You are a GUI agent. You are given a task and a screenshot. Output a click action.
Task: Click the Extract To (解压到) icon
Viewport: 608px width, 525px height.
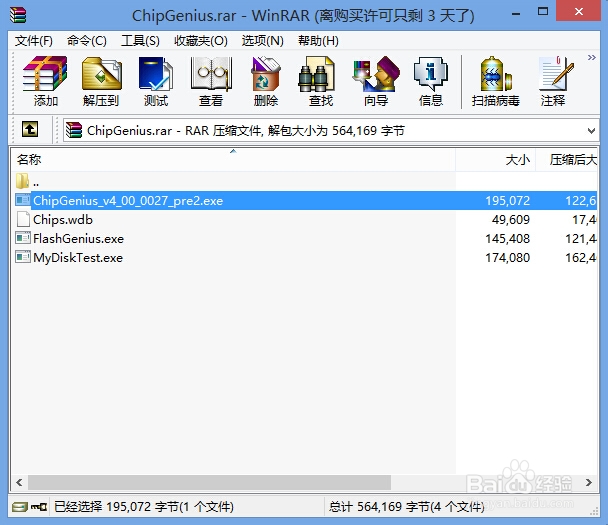pos(101,81)
